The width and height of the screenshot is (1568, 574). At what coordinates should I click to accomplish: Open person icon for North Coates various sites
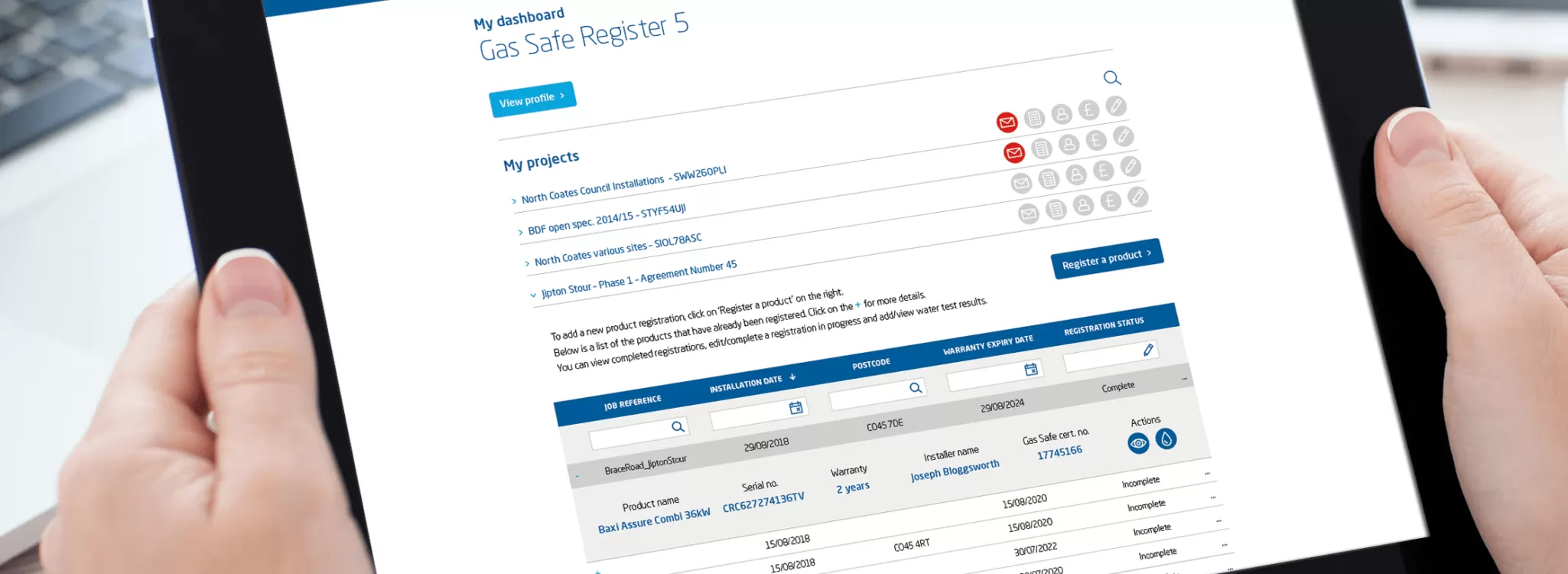click(x=1076, y=174)
